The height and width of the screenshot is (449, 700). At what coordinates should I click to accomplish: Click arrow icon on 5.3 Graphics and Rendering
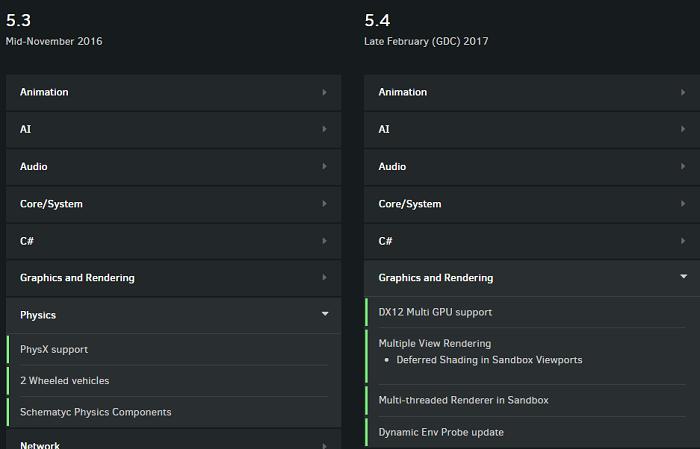[x=325, y=278]
